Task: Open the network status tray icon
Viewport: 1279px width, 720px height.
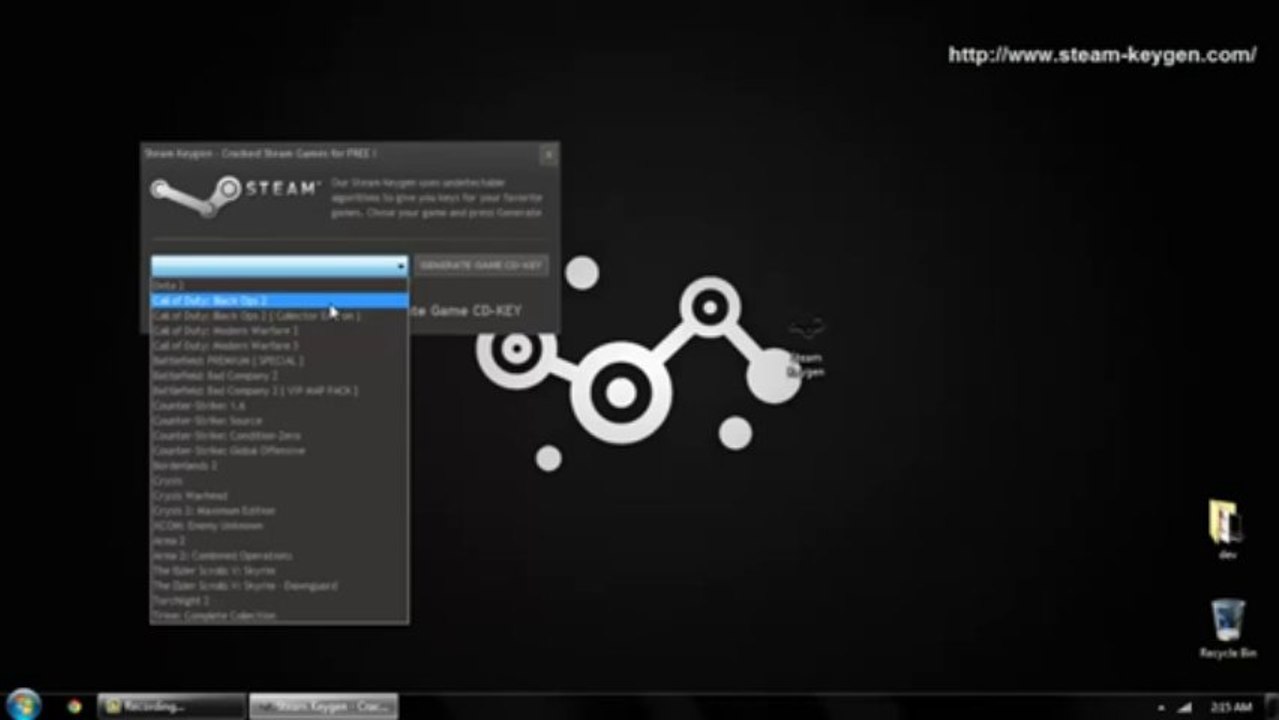Action: click(1185, 706)
